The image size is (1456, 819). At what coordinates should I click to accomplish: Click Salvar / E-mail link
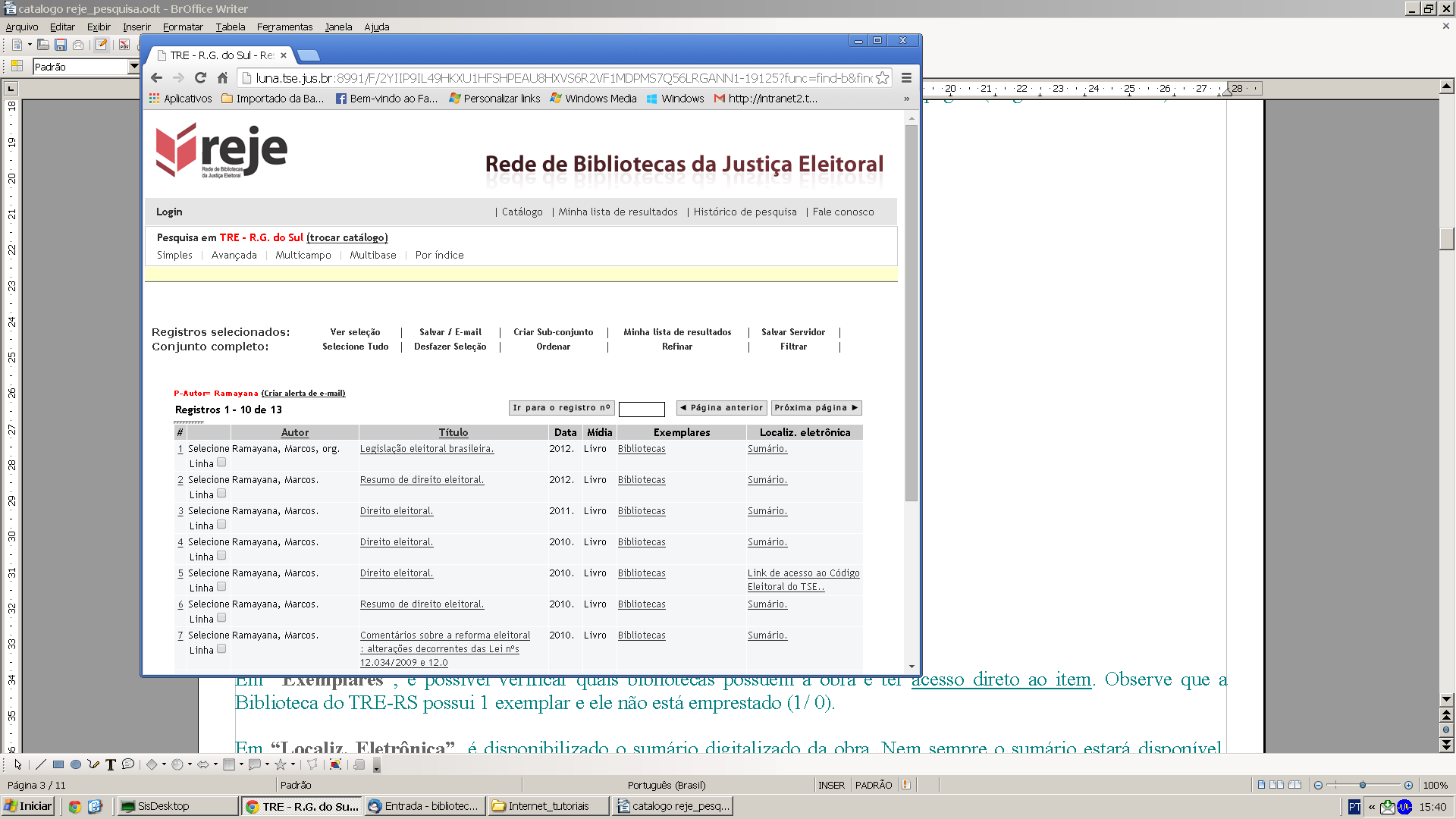tap(450, 332)
